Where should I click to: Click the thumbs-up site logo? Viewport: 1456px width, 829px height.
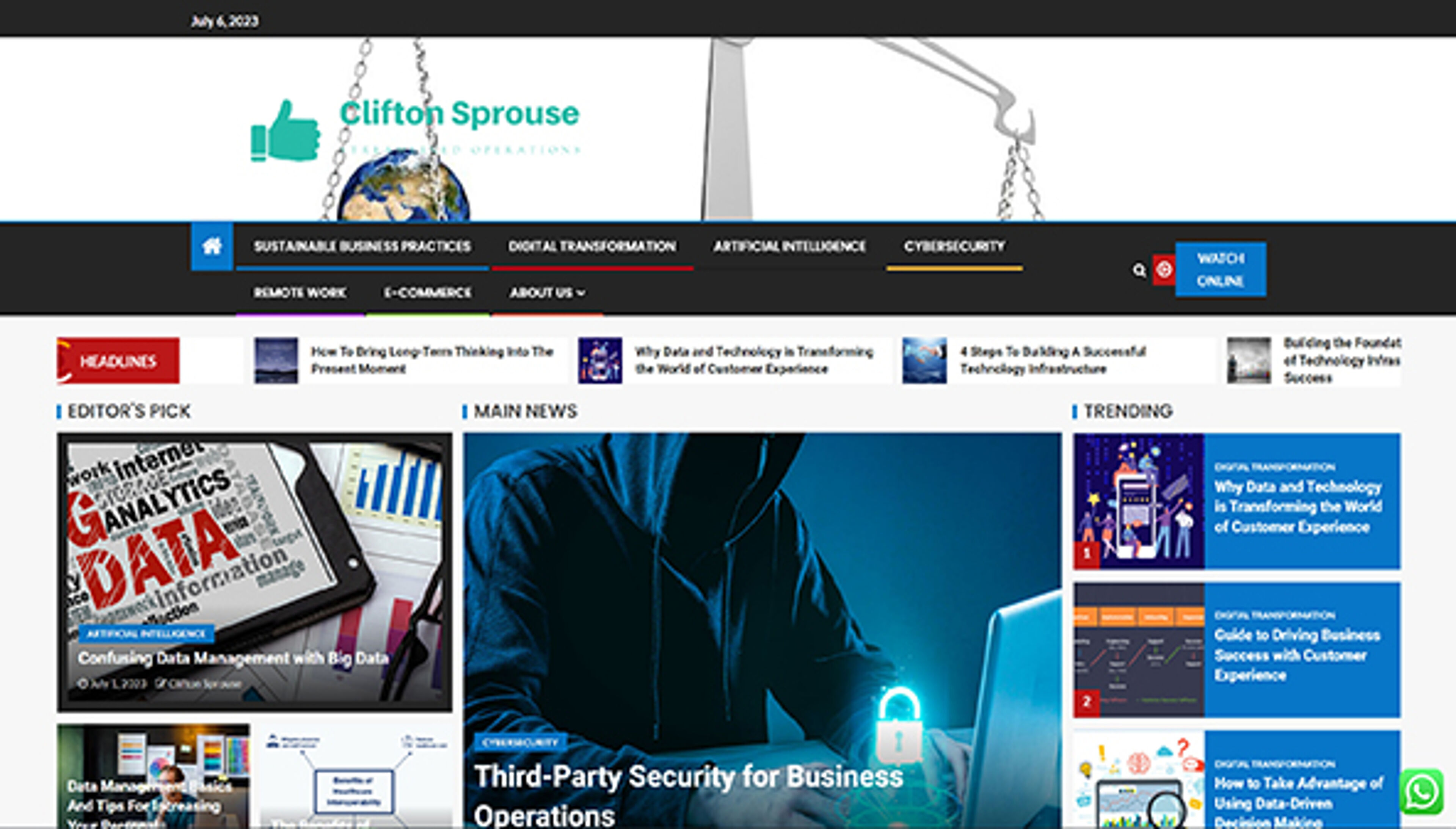[x=285, y=132]
